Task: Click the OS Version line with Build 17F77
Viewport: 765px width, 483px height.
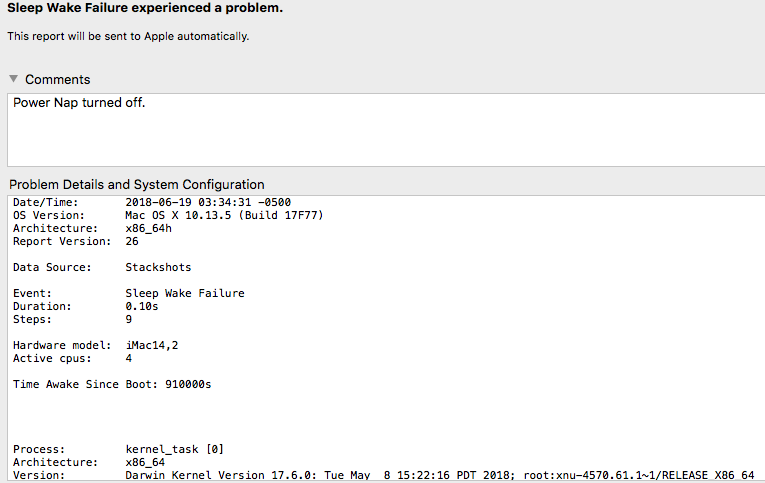Action: [x=224, y=216]
